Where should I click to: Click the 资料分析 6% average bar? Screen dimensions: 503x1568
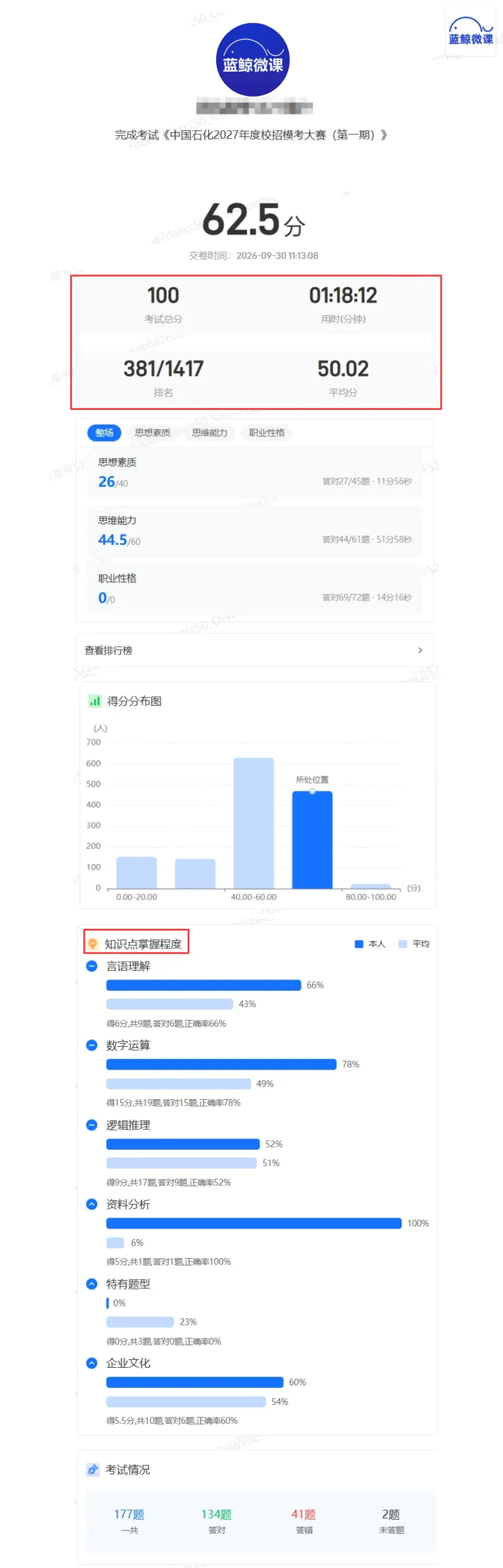click(115, 1242)
